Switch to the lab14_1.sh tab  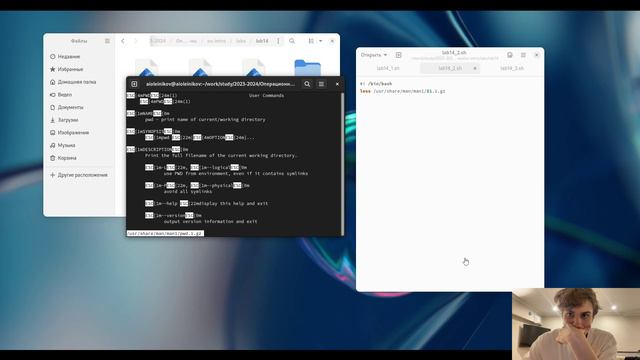[x=388, y=68]
